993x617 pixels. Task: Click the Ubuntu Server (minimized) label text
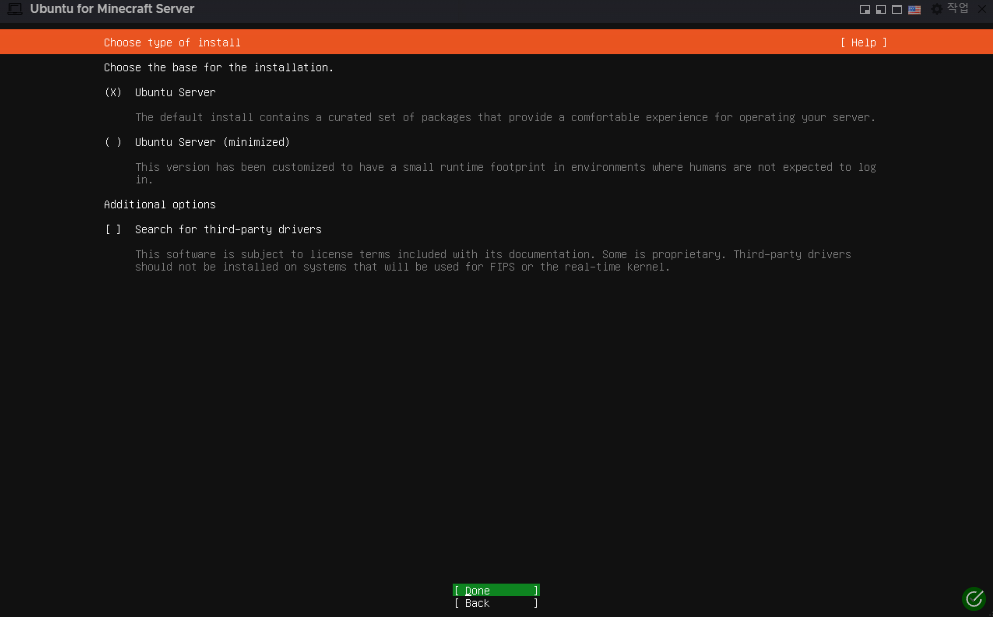(212, 142)
